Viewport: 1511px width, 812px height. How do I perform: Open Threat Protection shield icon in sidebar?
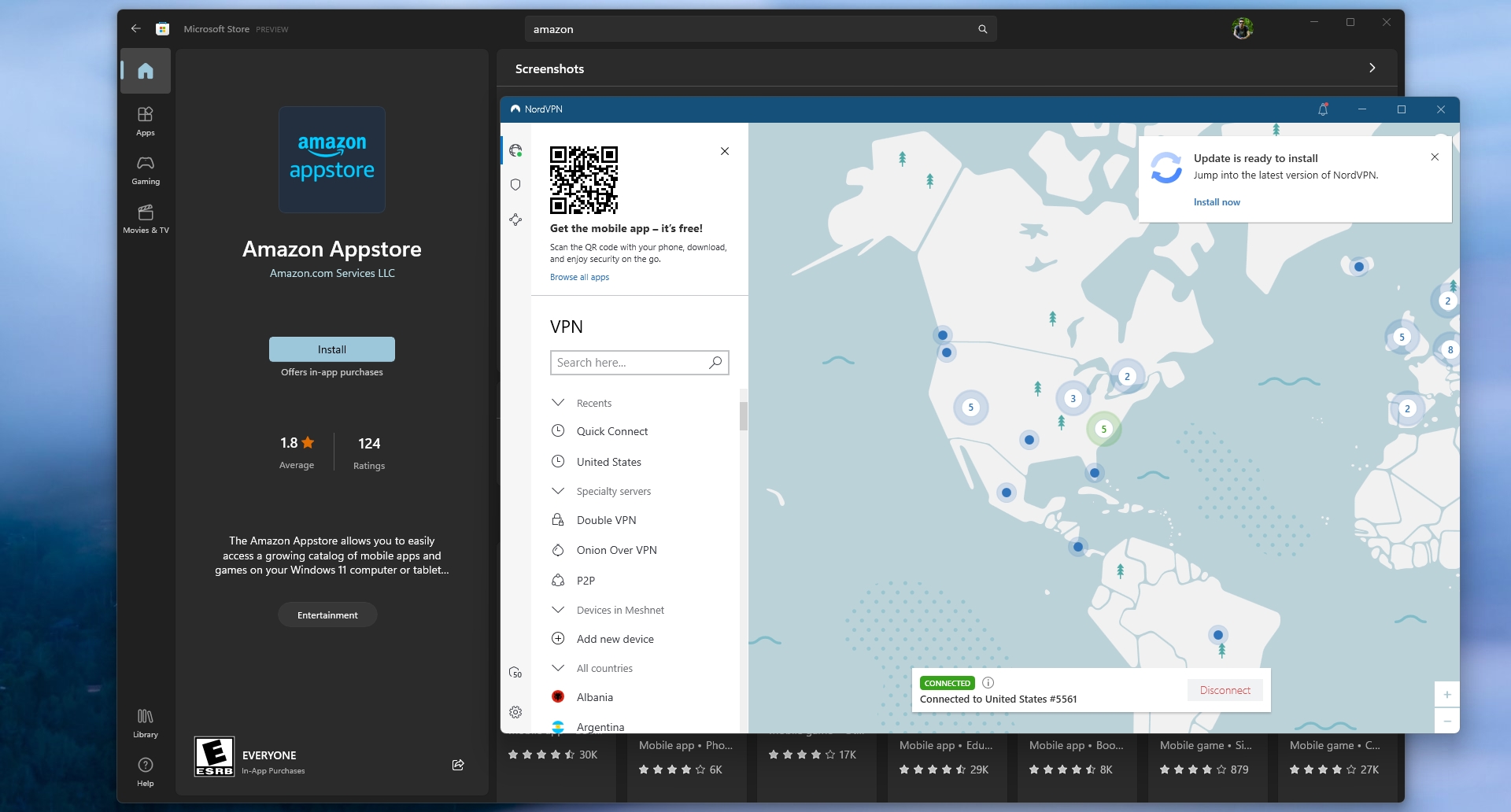coord(515,185)
